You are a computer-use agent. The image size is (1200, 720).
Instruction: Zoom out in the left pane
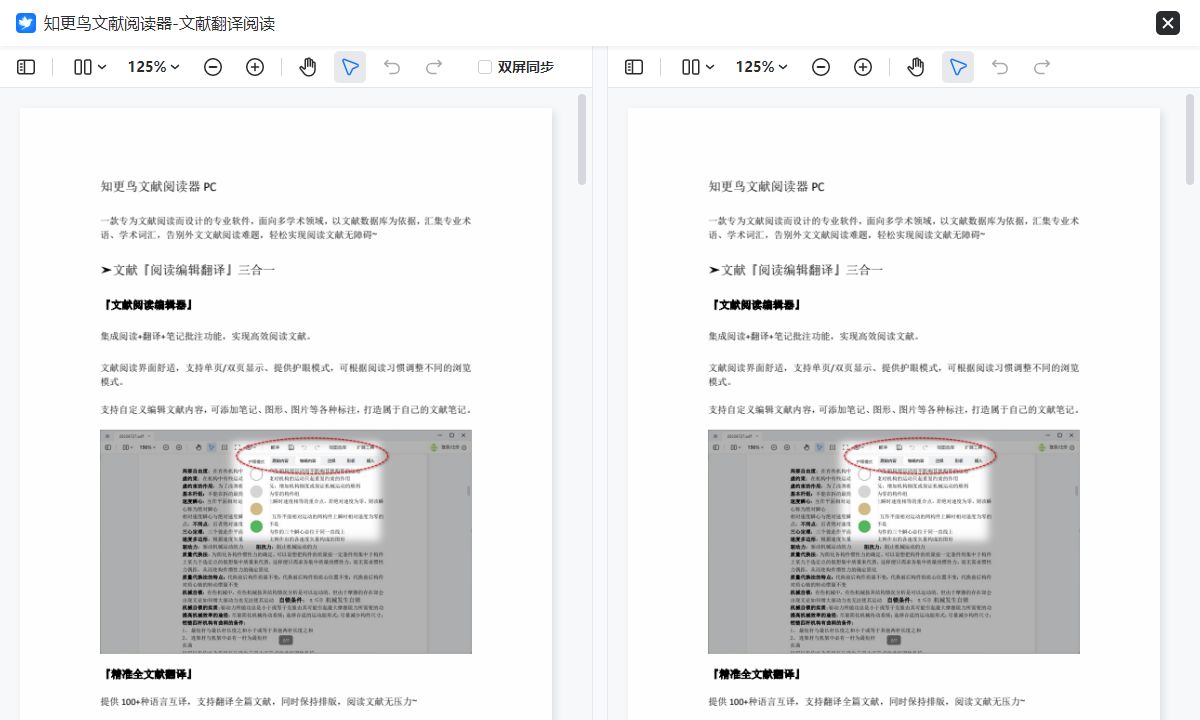[213, 67]
